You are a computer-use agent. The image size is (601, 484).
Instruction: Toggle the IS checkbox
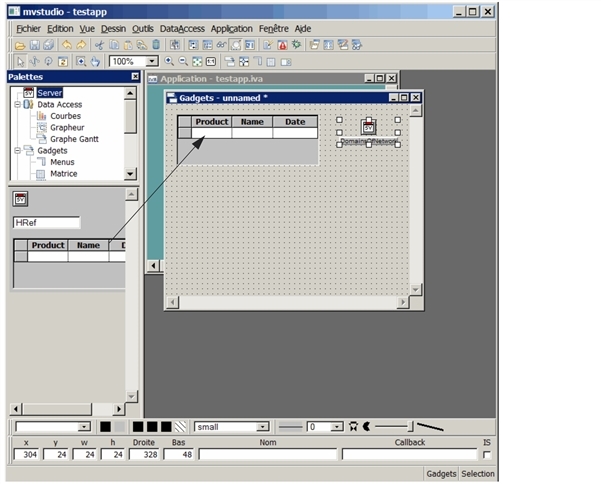[487, 455]
